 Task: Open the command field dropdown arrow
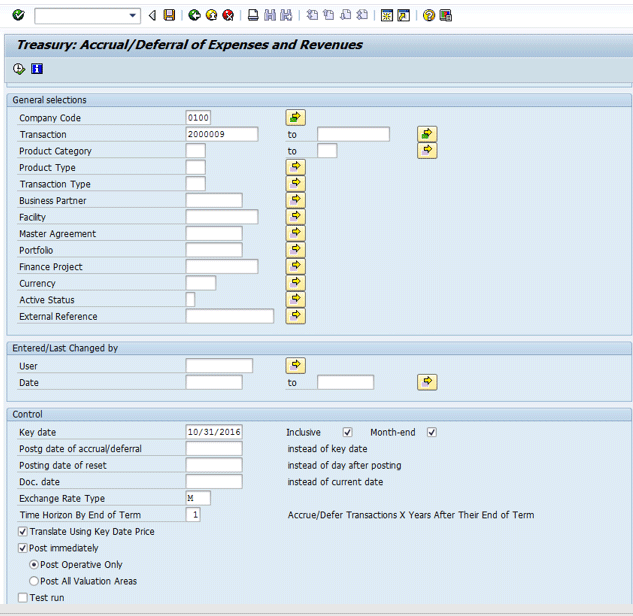coord(133,15)
